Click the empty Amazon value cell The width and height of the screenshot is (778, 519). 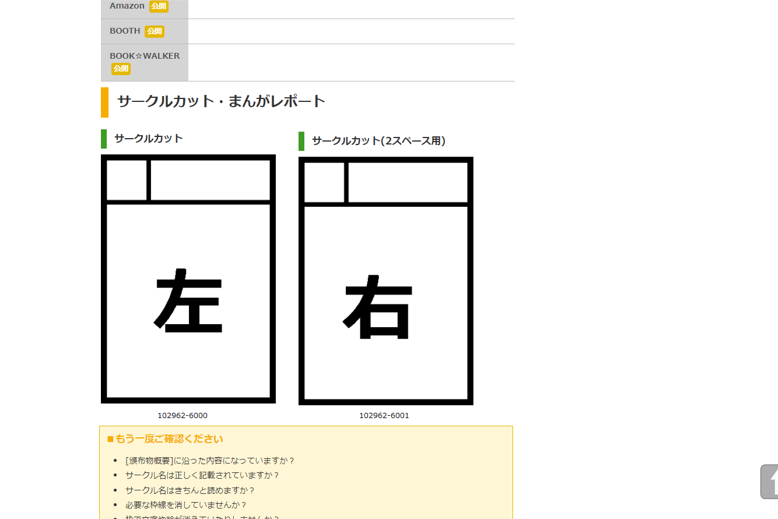coord(350,7)
